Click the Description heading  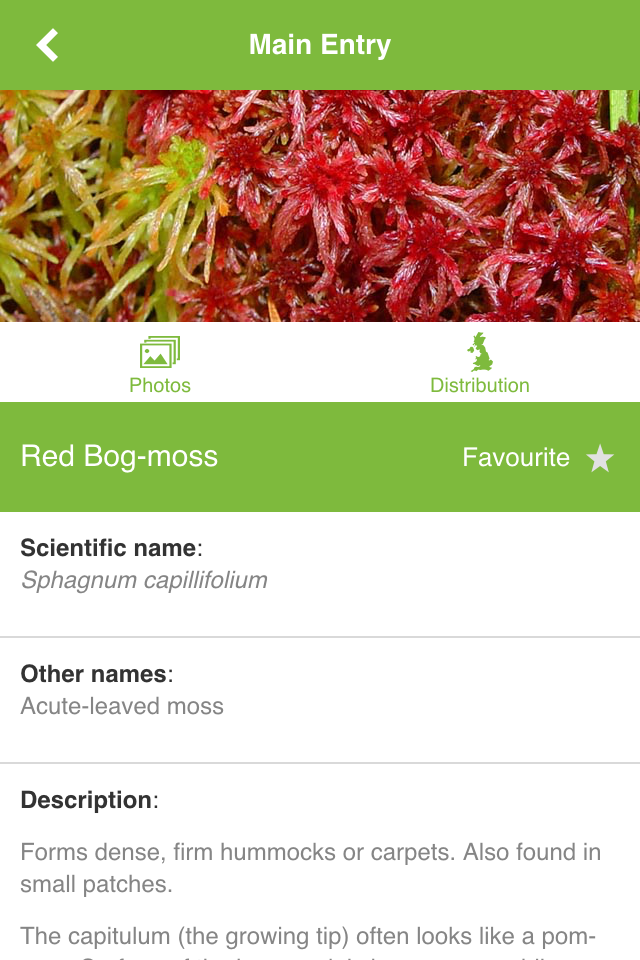point(88,800)
